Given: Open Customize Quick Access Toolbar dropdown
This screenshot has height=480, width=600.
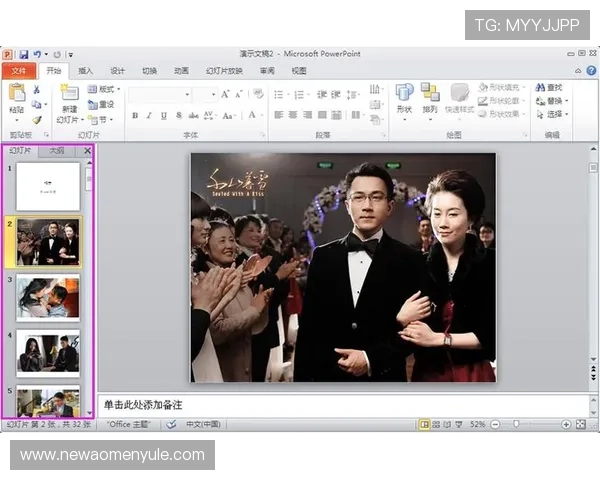Looking at the screenshot, I should click(71, 55).
